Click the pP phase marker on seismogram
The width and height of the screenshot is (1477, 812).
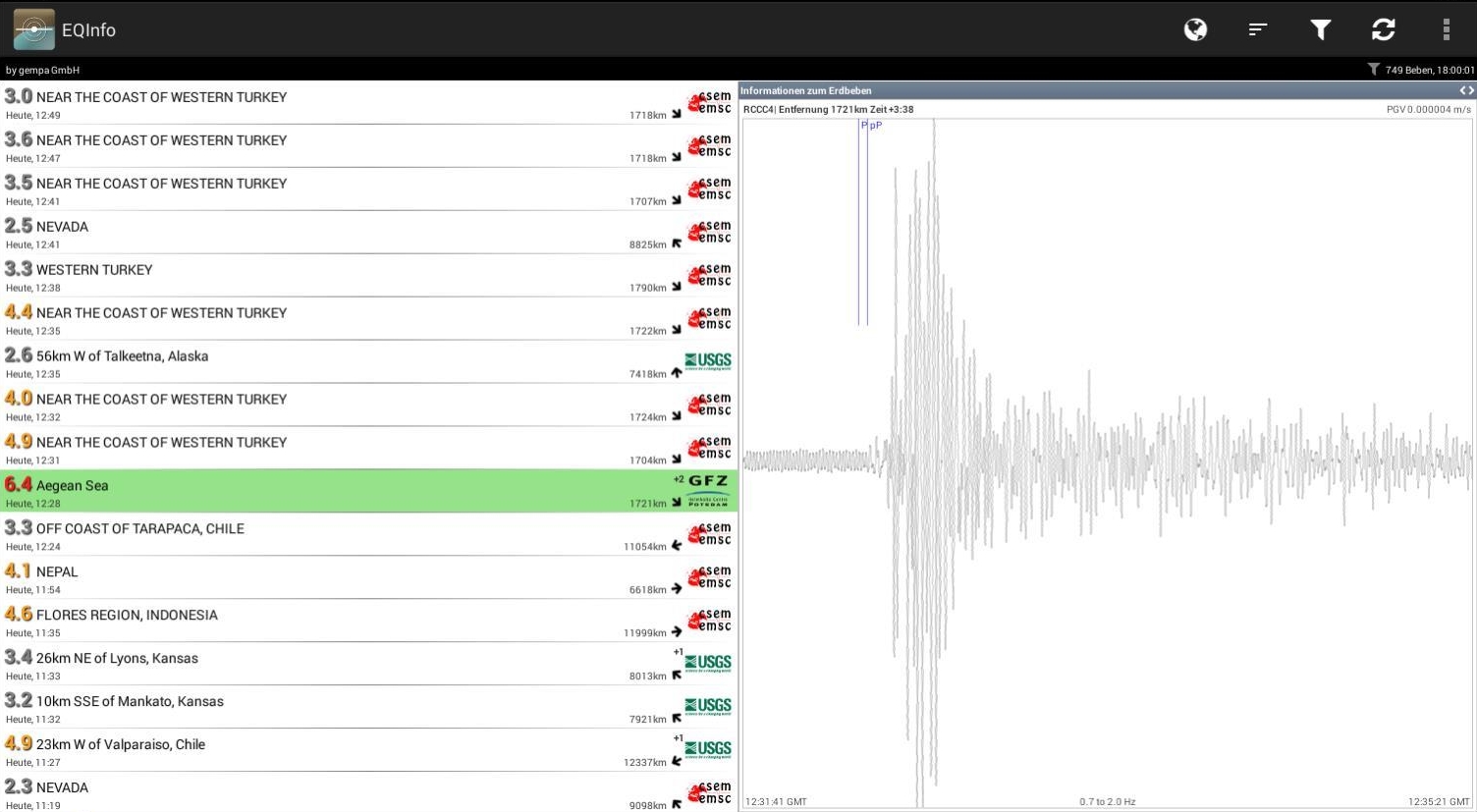(x=876, y=126)
